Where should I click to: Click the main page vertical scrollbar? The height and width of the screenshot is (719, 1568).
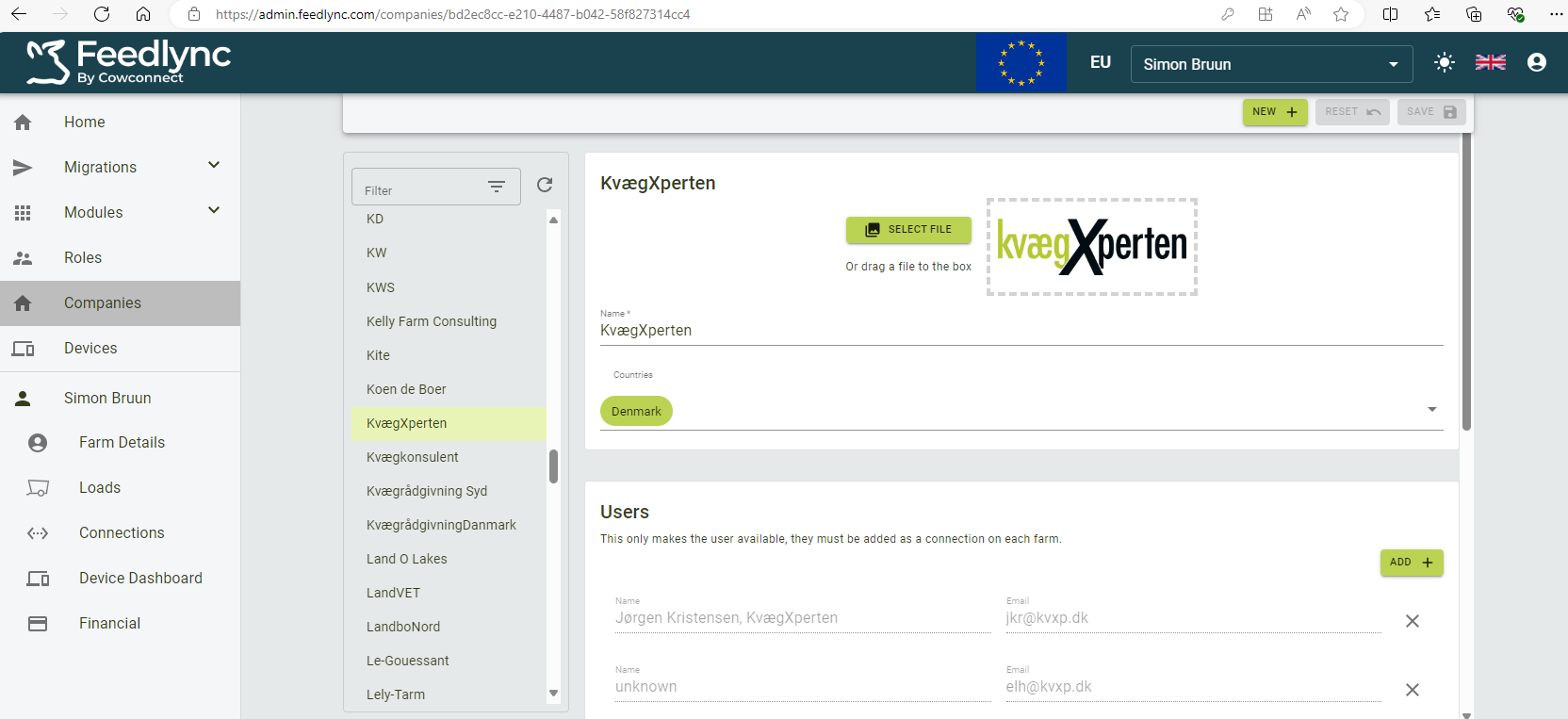pos(1466,282)
